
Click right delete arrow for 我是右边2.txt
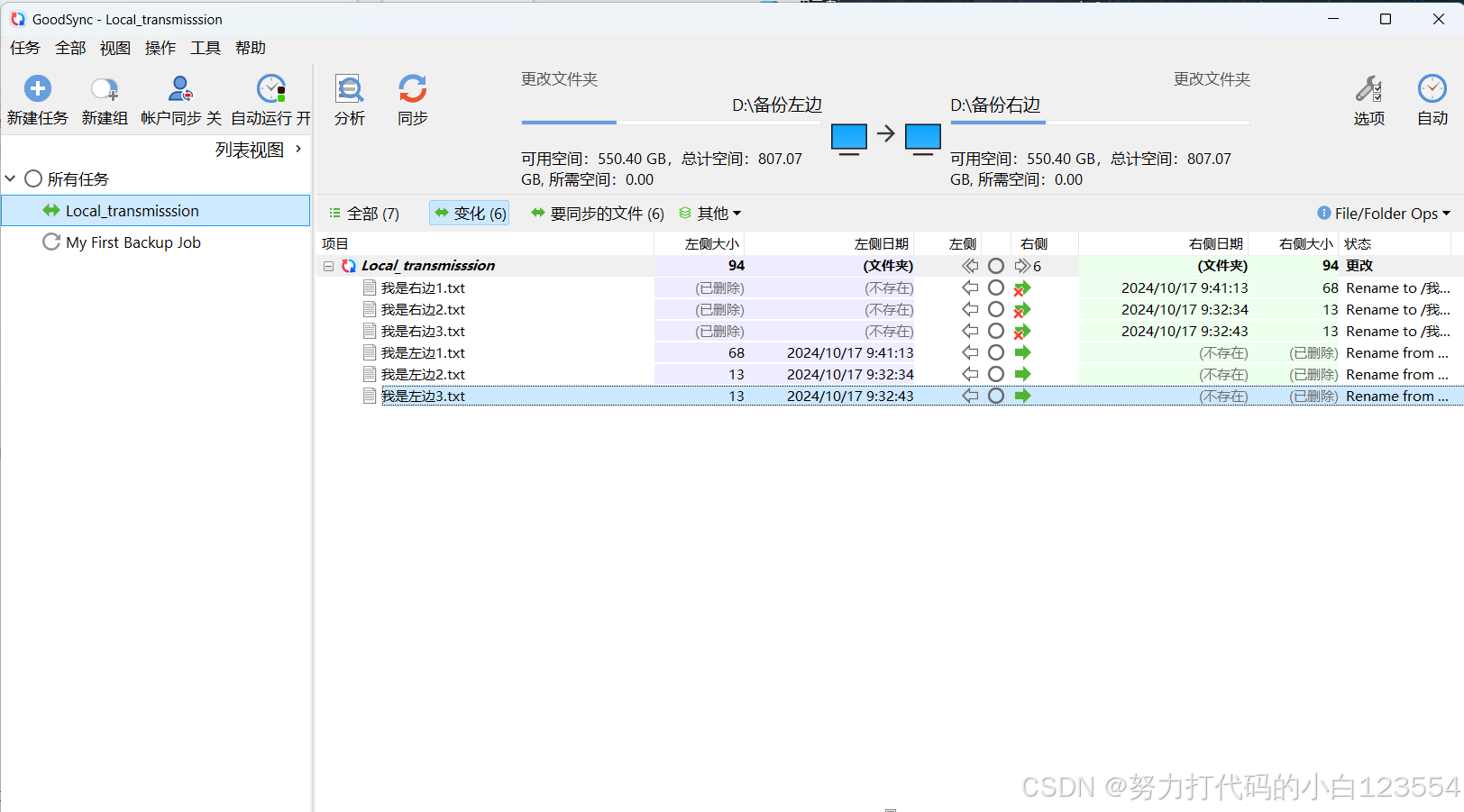(1022, 310)
